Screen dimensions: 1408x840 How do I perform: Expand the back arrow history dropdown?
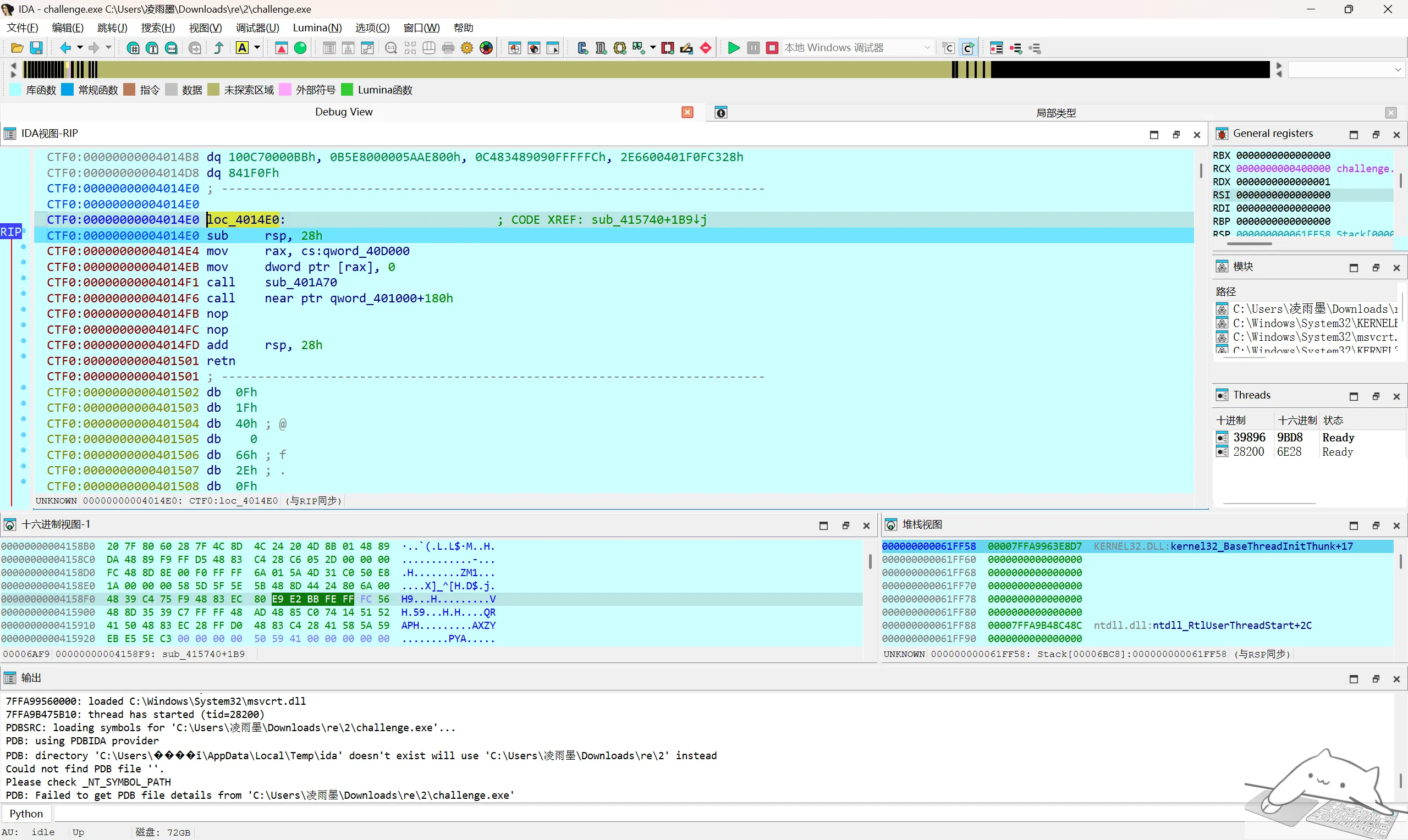click(80, 48)
